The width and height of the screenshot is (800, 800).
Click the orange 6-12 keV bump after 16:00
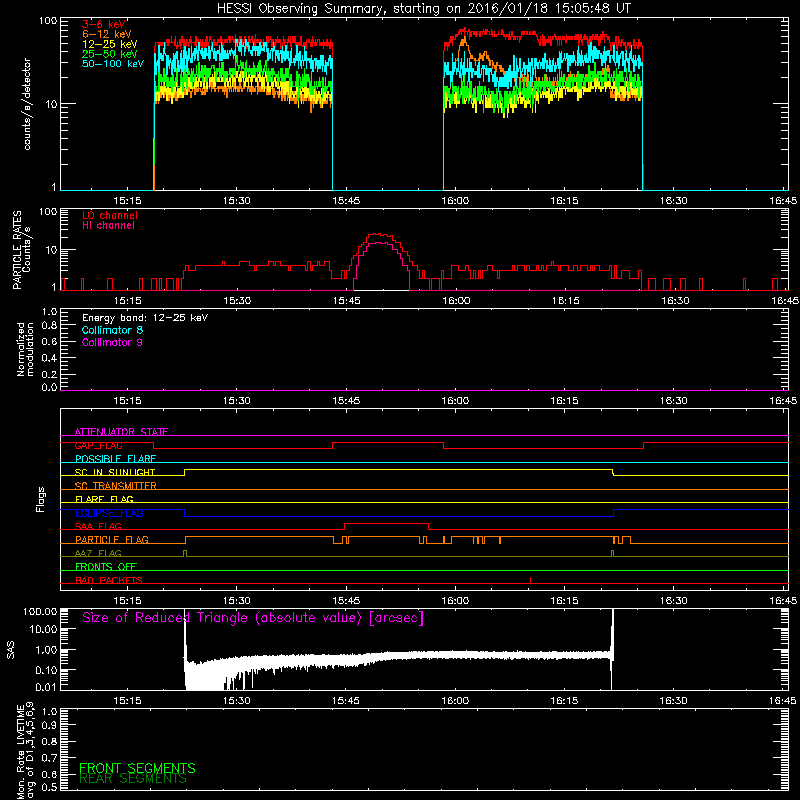point(464,43)
